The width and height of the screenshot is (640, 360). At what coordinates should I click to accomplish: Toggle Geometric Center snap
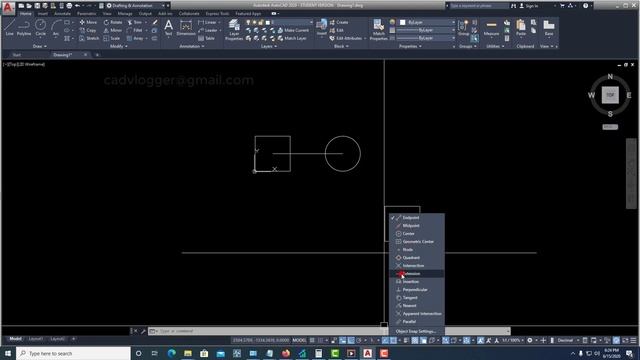pos(418,242)
